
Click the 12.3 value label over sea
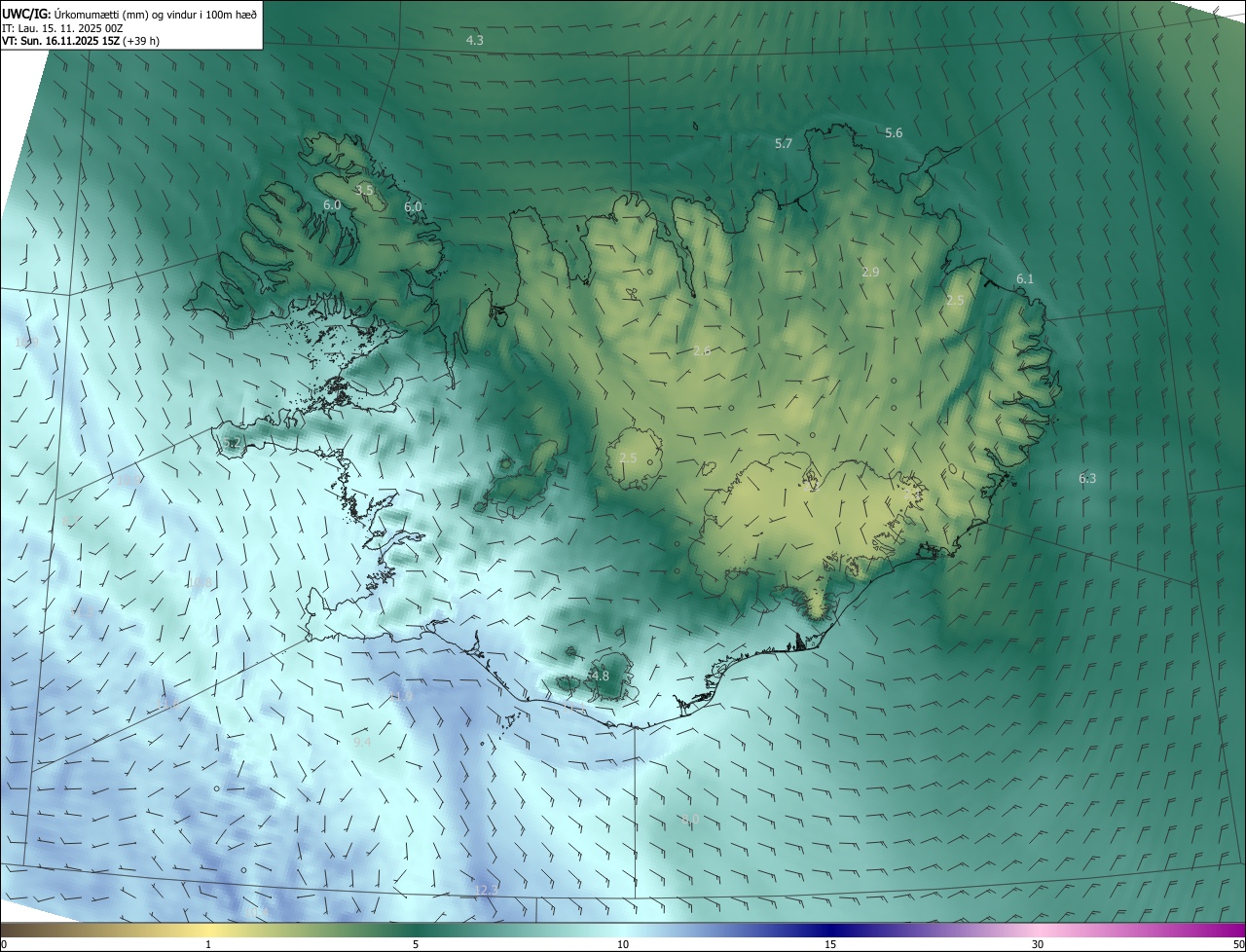pyautogui.click(x=486, y=890)
